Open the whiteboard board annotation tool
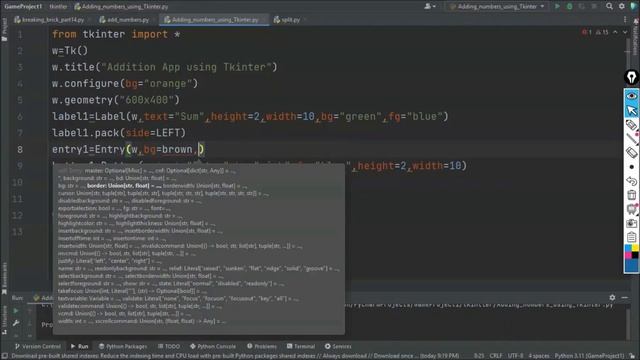Image resolution: width=640 pixels, height=360 pixels. click(631, 209)
